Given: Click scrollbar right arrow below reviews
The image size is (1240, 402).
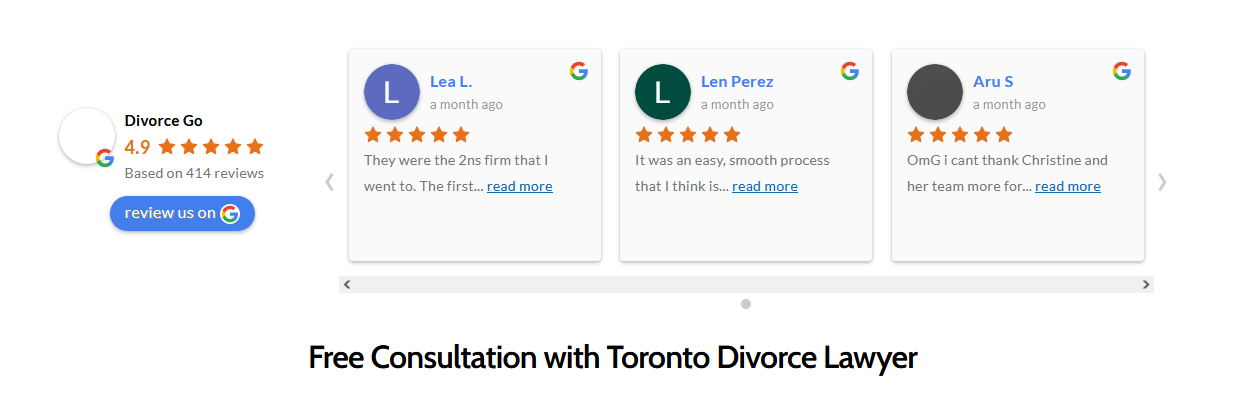Looking at the screenshot, I should 1146,285.
